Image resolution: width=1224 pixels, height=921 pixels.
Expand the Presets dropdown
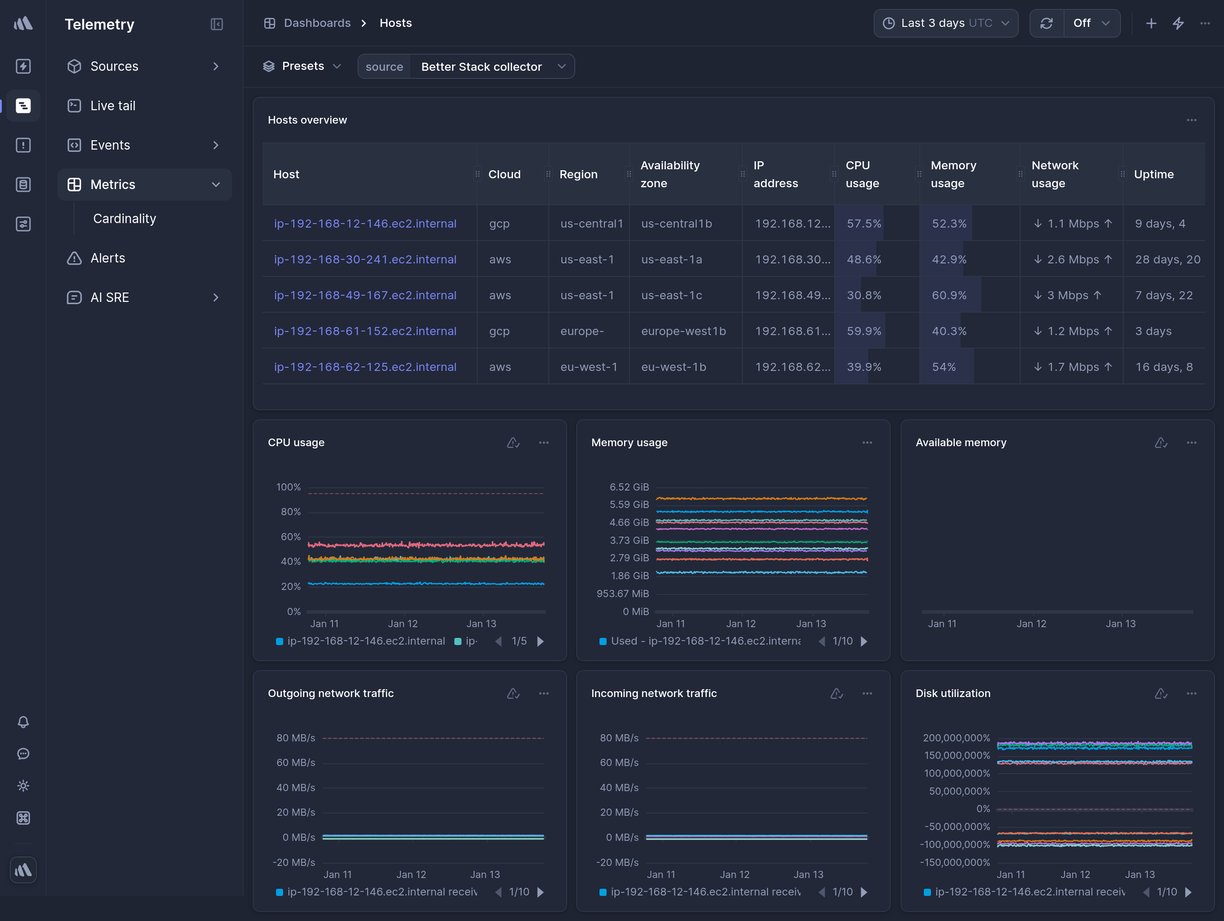click(x=301, y=65)
